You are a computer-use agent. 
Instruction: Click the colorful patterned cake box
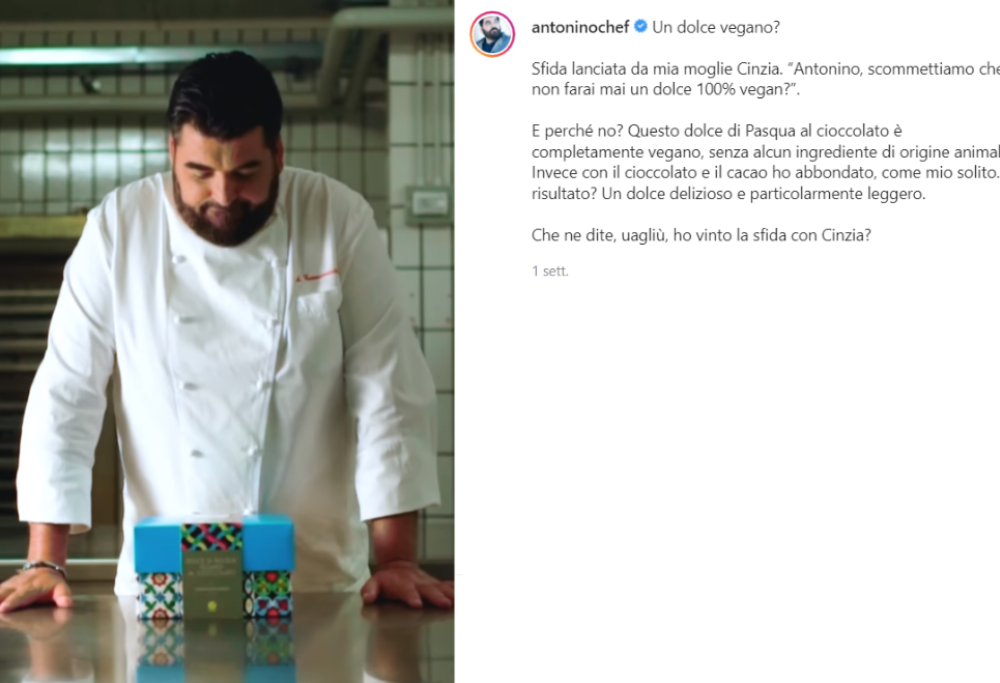[x=214, y=568]
